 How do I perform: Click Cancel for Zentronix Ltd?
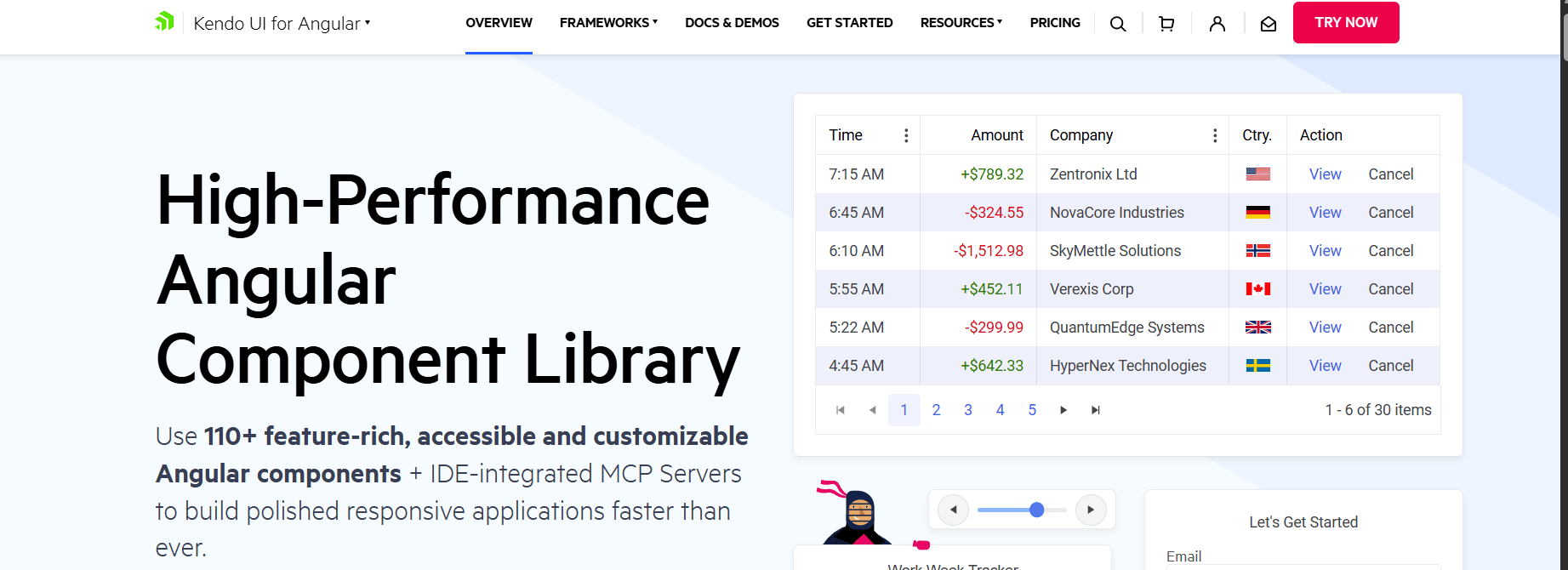pyautogui.click(x=1391, y=174)
